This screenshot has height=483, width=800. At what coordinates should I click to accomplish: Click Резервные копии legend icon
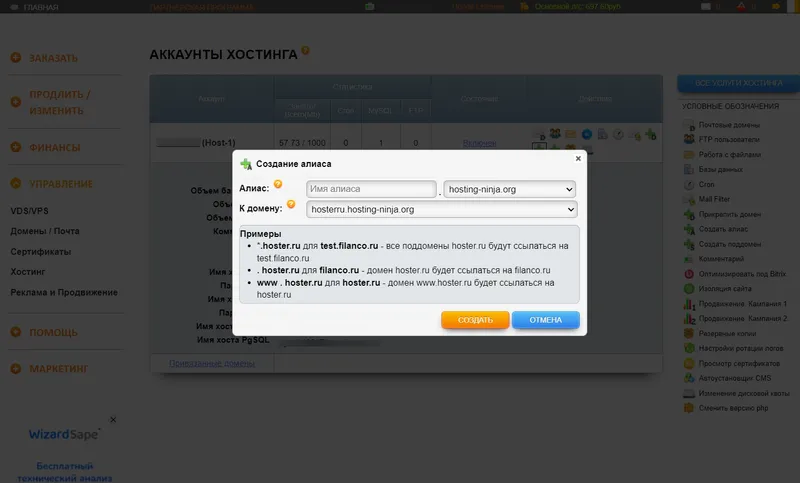(689, 334)
